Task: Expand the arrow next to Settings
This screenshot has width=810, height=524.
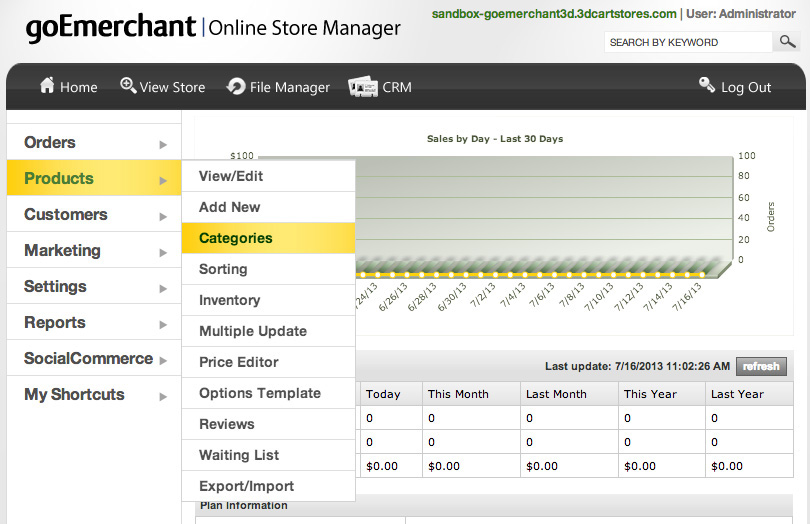Action: tap(163, 288)
